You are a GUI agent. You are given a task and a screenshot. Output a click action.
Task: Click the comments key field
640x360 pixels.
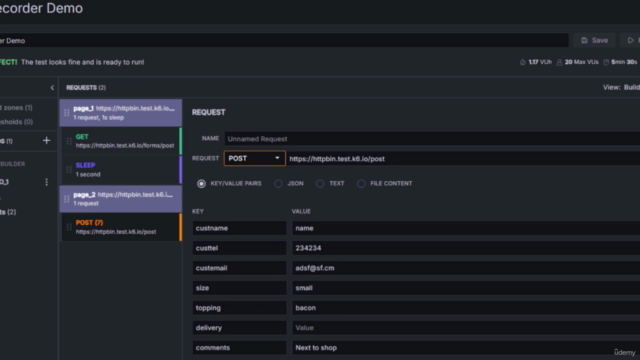pyautogui.click(x=239, y=348)
